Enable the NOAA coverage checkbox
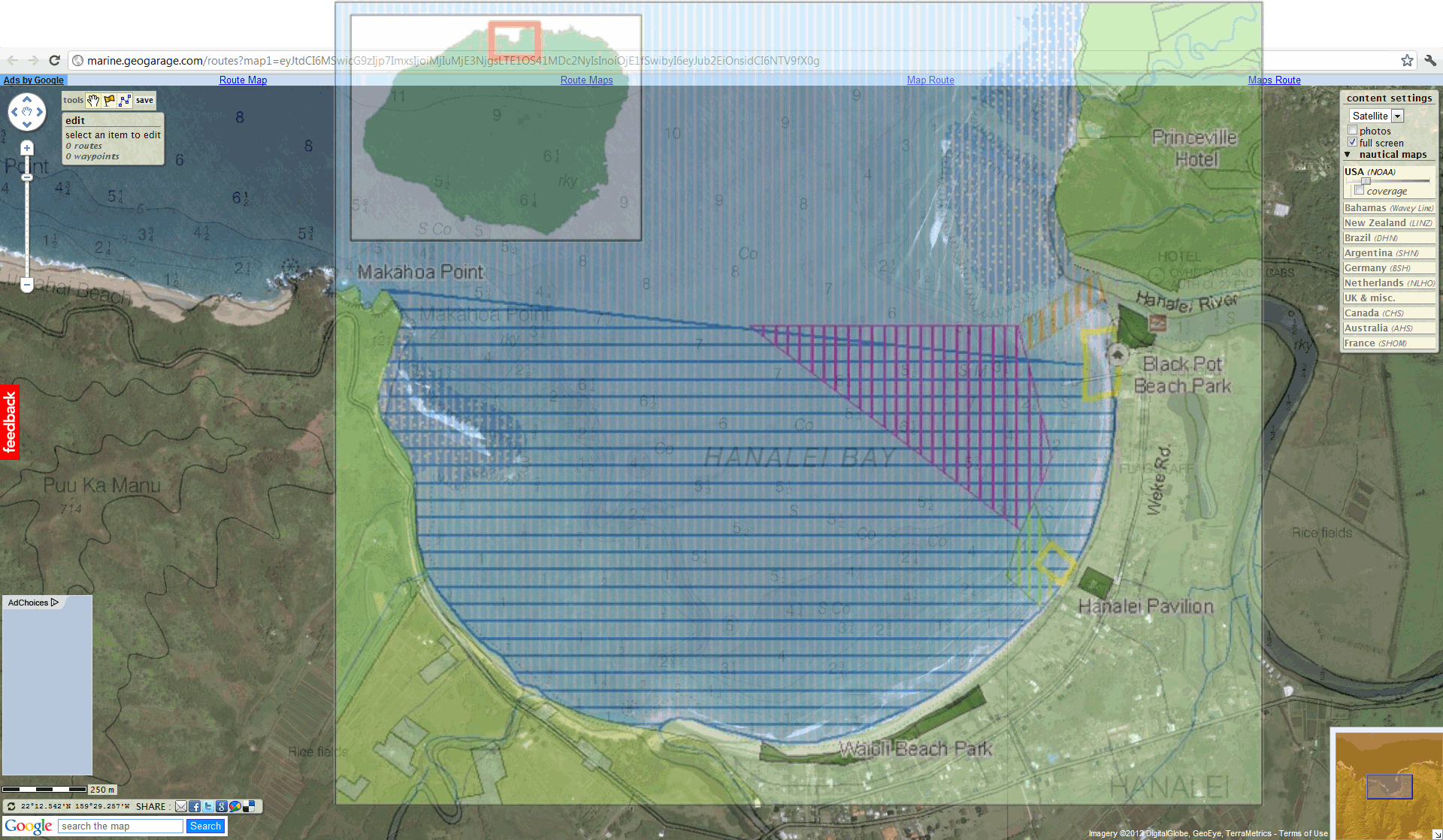 coord(1359,191)
